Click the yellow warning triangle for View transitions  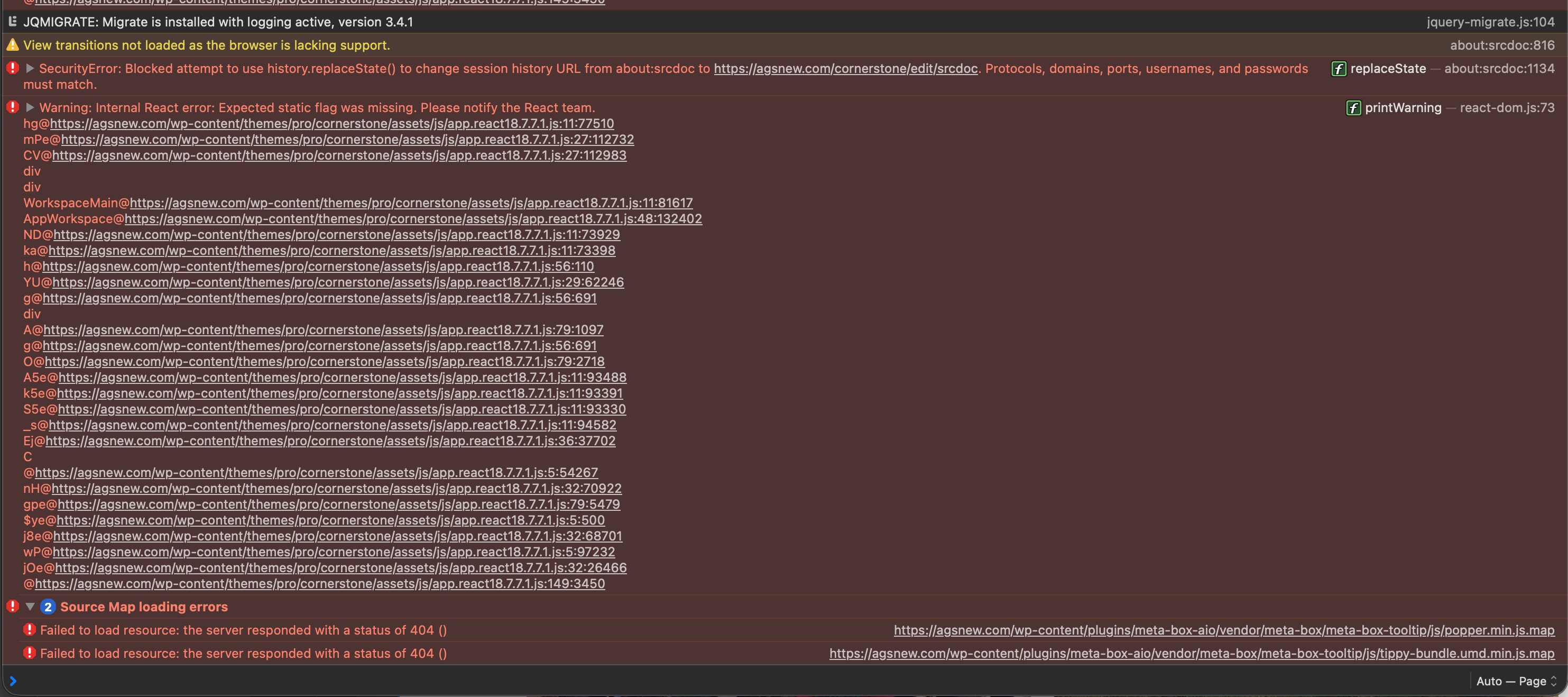[12, 45]
